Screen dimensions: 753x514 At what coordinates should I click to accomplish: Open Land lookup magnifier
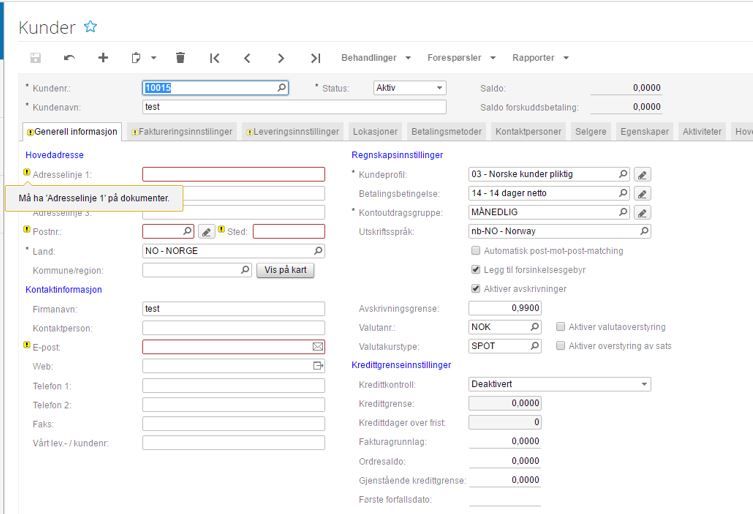pyautogui.click(x=318, y=251)
